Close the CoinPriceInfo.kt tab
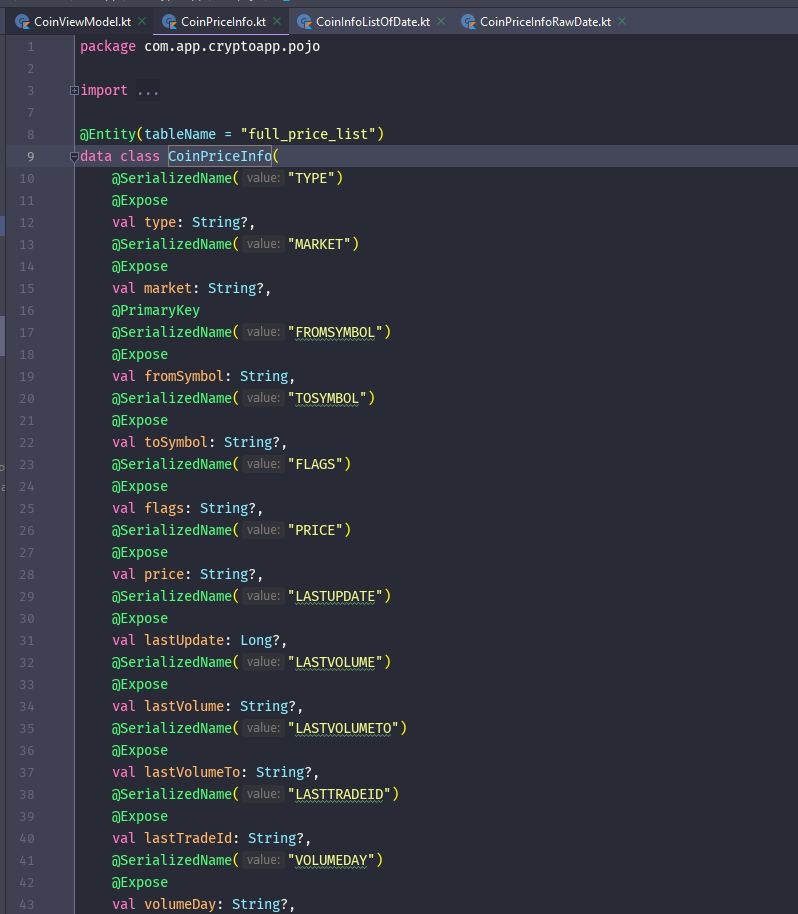 [x=277, y=22]
